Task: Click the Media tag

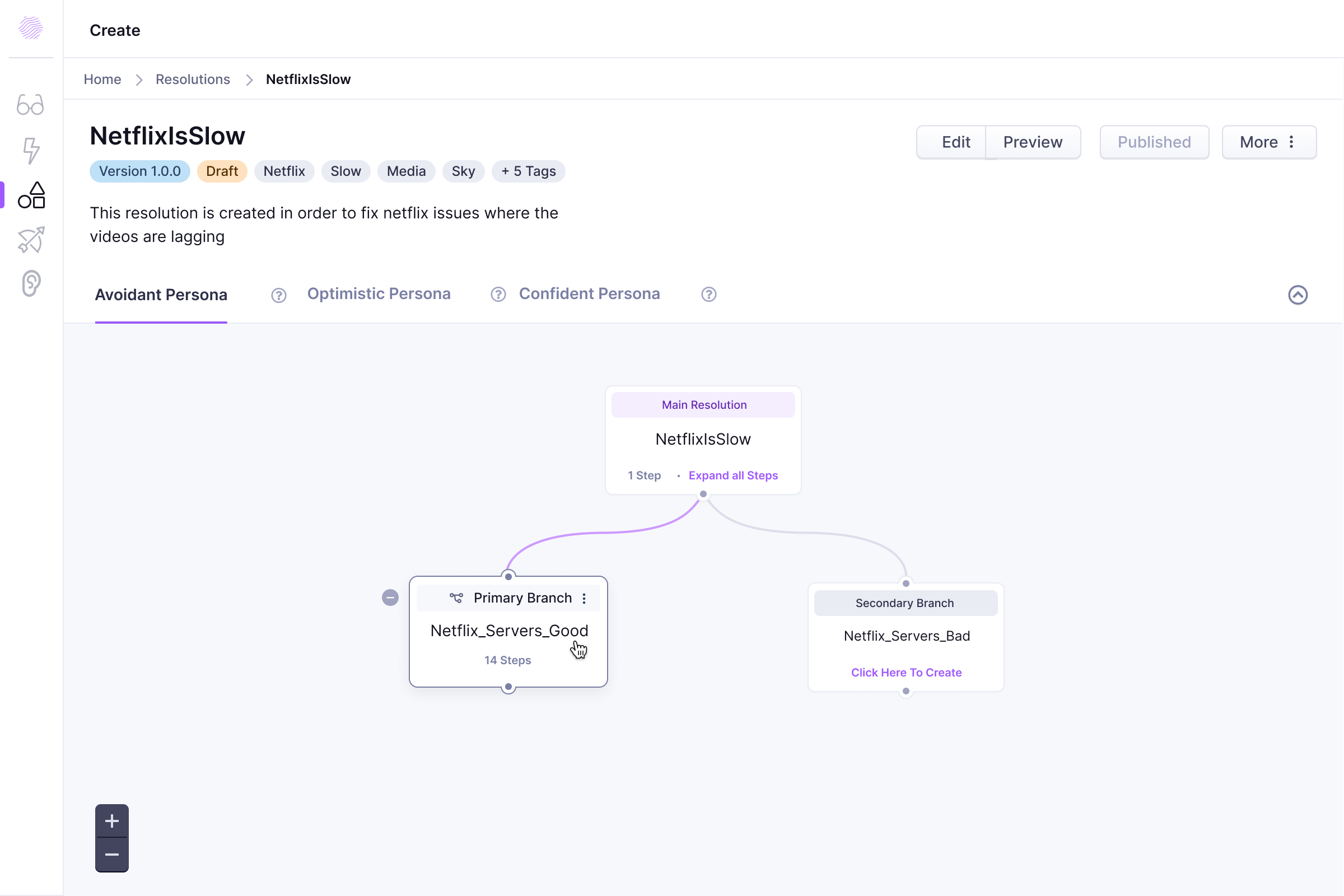Action: (407, 171)
